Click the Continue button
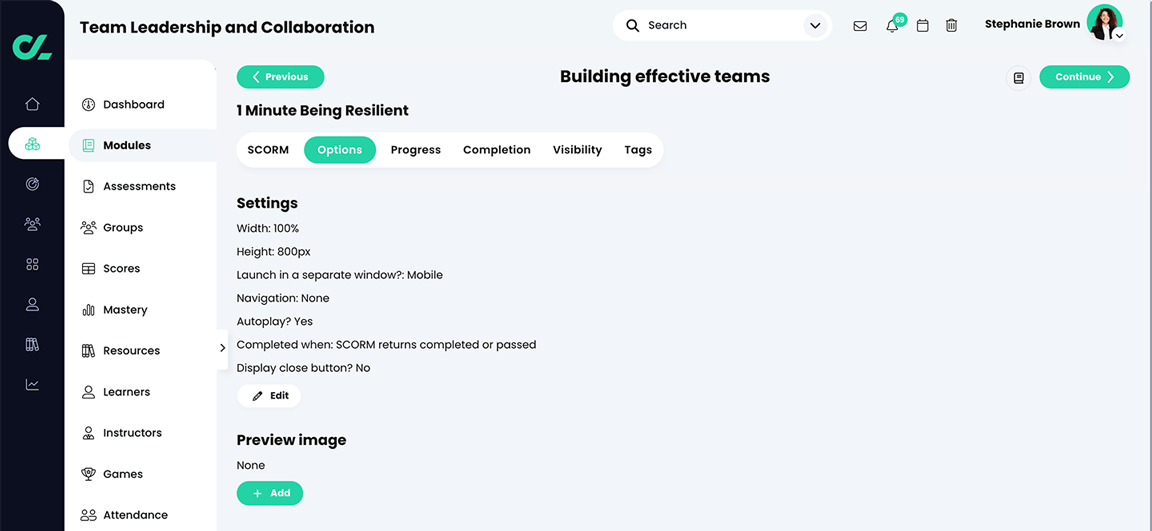This screenshot has height=531, width=1152. tap(1084, 77)
